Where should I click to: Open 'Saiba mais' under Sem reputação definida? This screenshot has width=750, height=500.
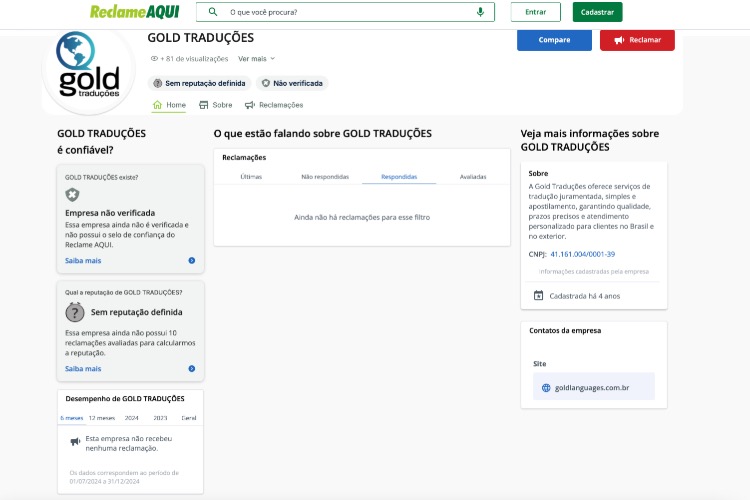tap(83, 369)
